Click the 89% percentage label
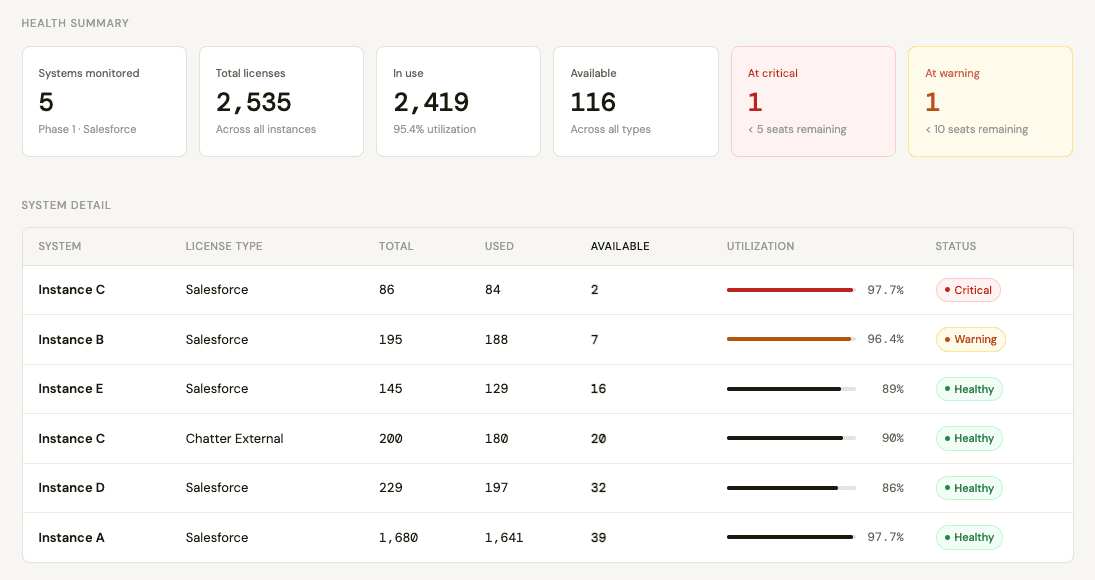The height and width of the screenshot is (580, 1095). pyautogui.click(x=893, y=389)
